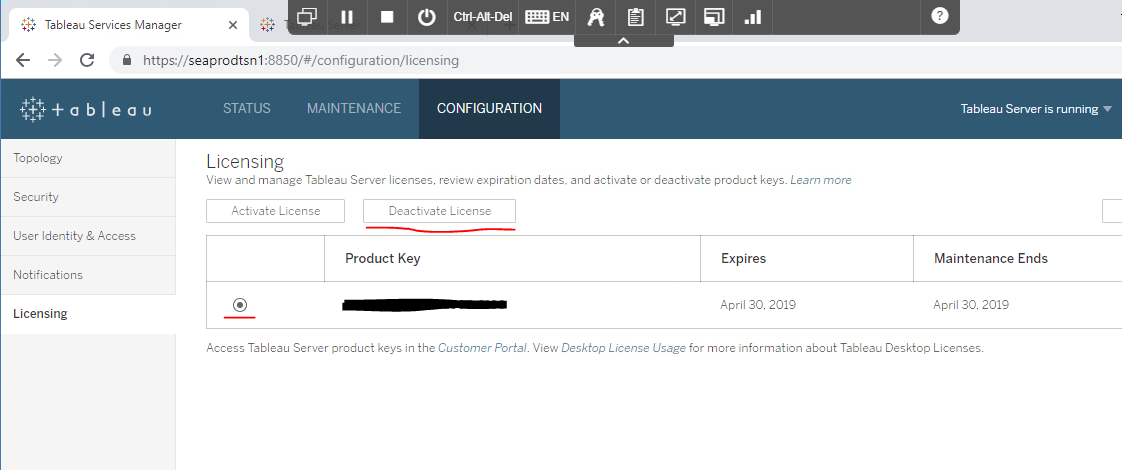
Task: Click the browser address bar URL
Action: point(301,61)
